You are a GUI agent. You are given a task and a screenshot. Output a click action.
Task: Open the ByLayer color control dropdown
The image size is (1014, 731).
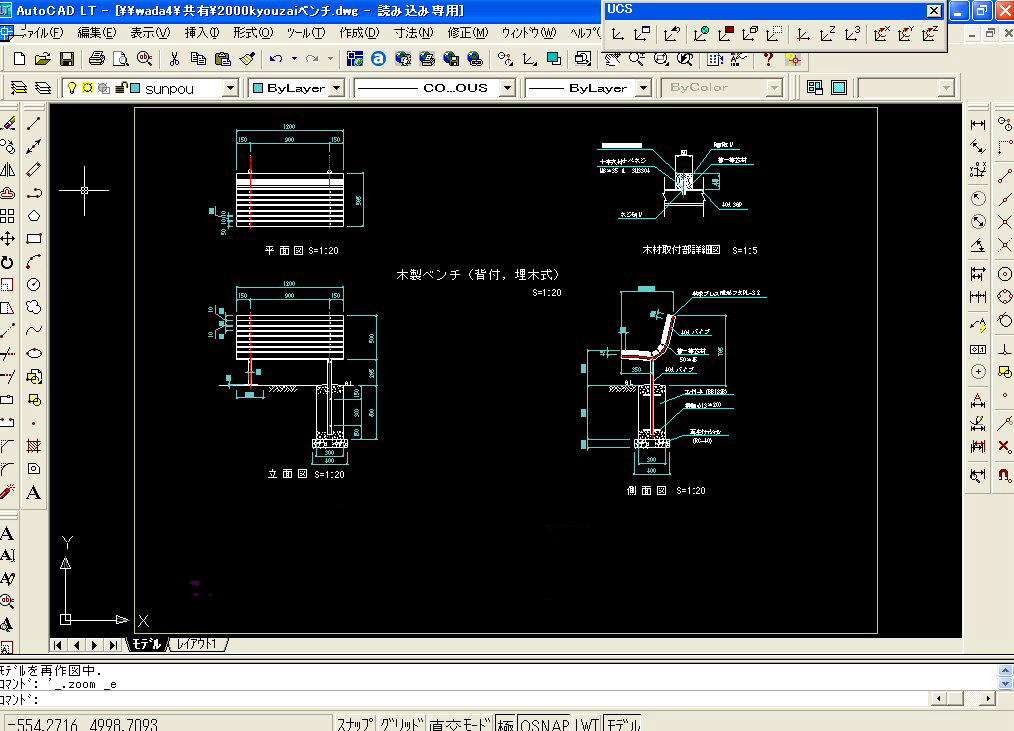point(336,88)
